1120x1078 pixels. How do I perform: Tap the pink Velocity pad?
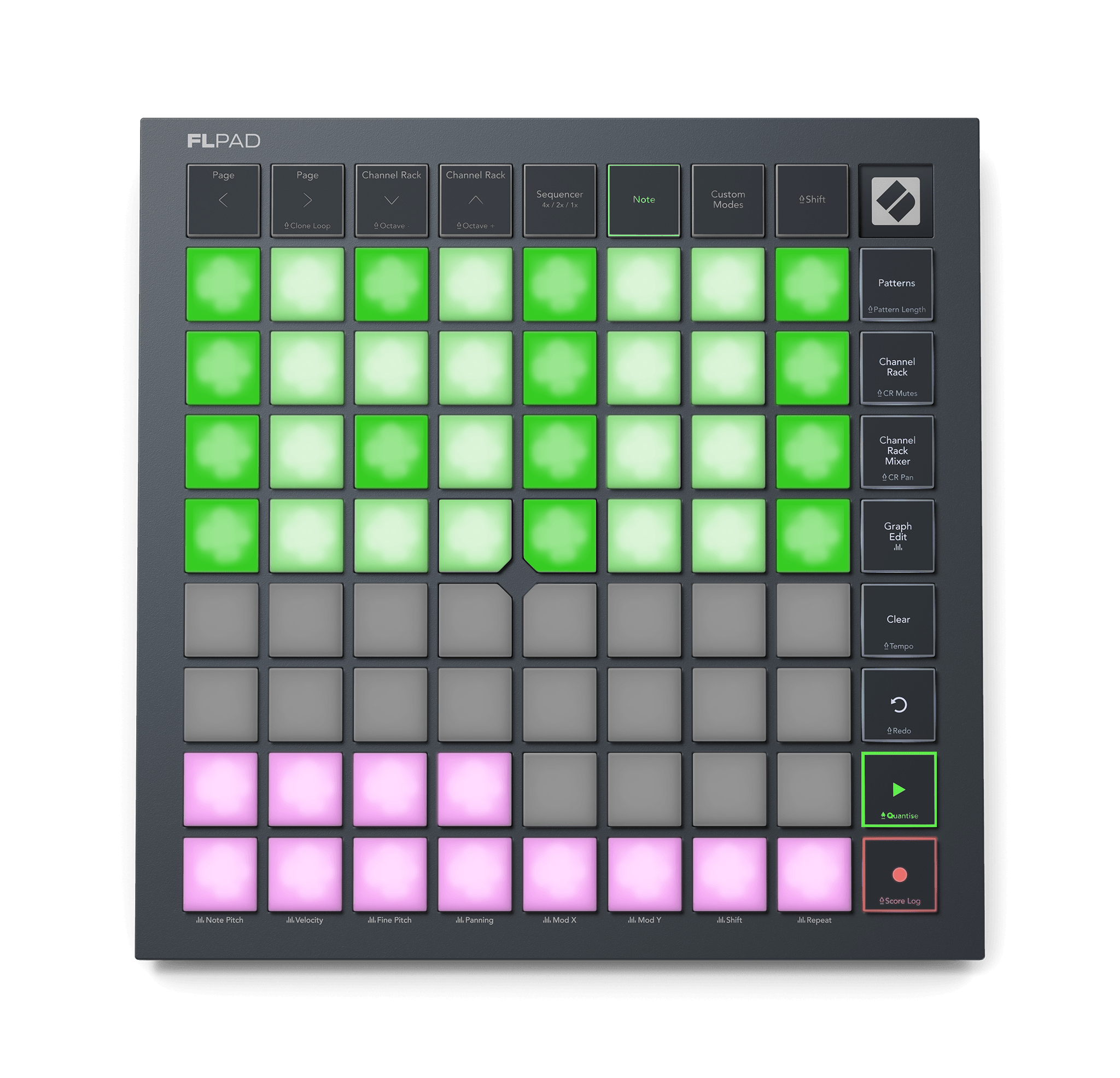305,874
